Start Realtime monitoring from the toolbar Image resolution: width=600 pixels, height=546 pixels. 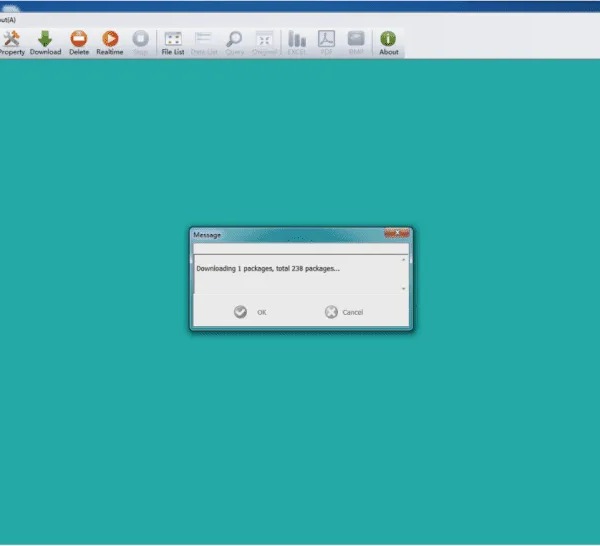click(x=110, y=41)
